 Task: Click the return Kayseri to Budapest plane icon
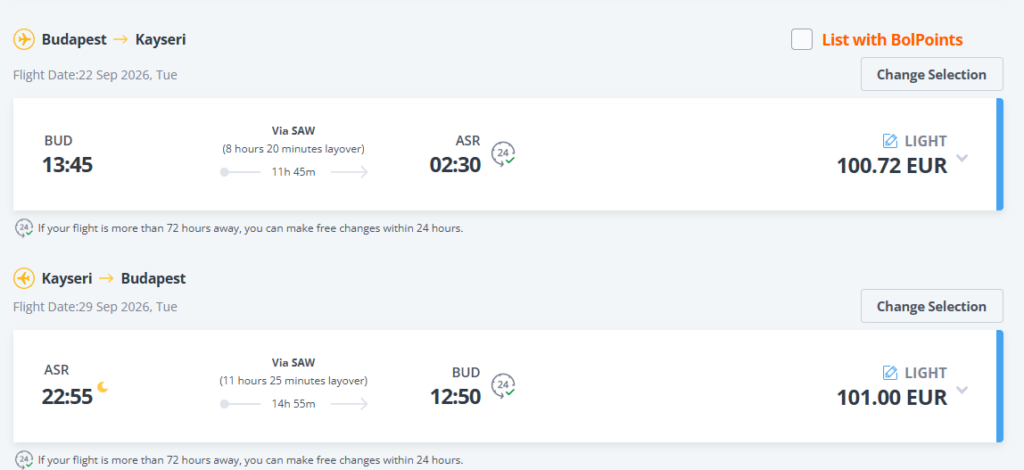pyautogui.click(x=24, y=278)
